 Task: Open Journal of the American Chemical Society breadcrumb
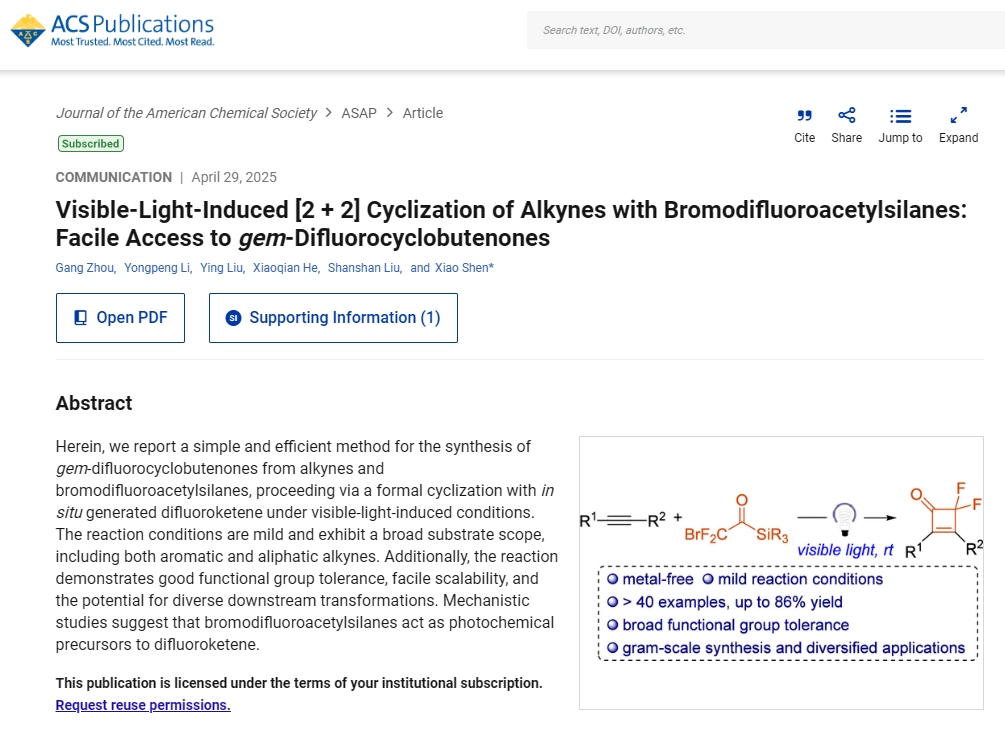186,113
